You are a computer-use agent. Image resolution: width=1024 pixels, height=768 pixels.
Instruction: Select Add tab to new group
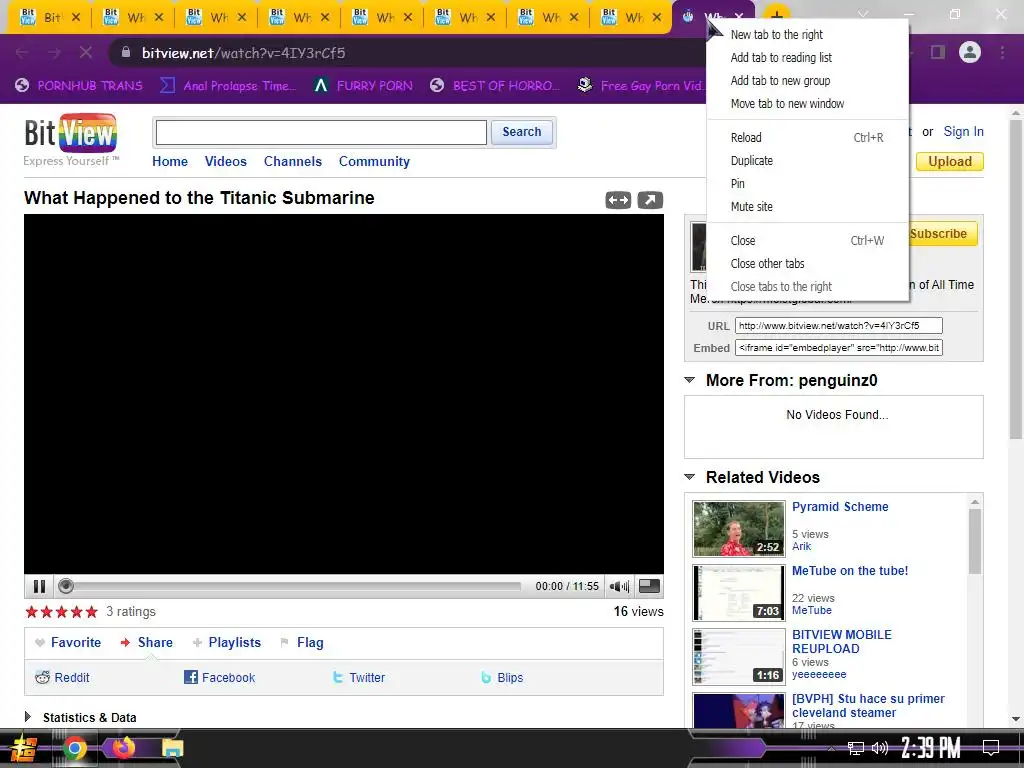[x=807, y=80]
